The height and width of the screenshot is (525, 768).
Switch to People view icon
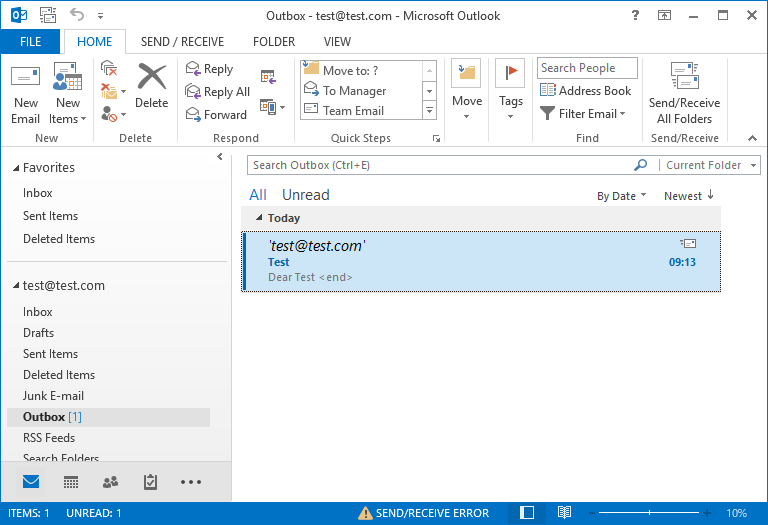click(110, 482)
